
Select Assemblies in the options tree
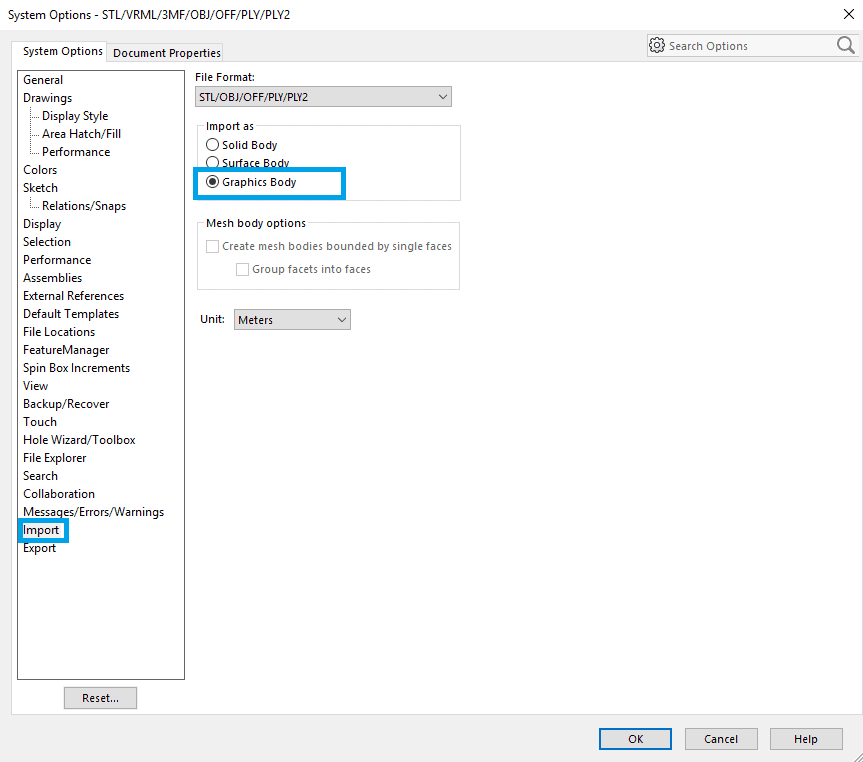(x=52, y=278)
